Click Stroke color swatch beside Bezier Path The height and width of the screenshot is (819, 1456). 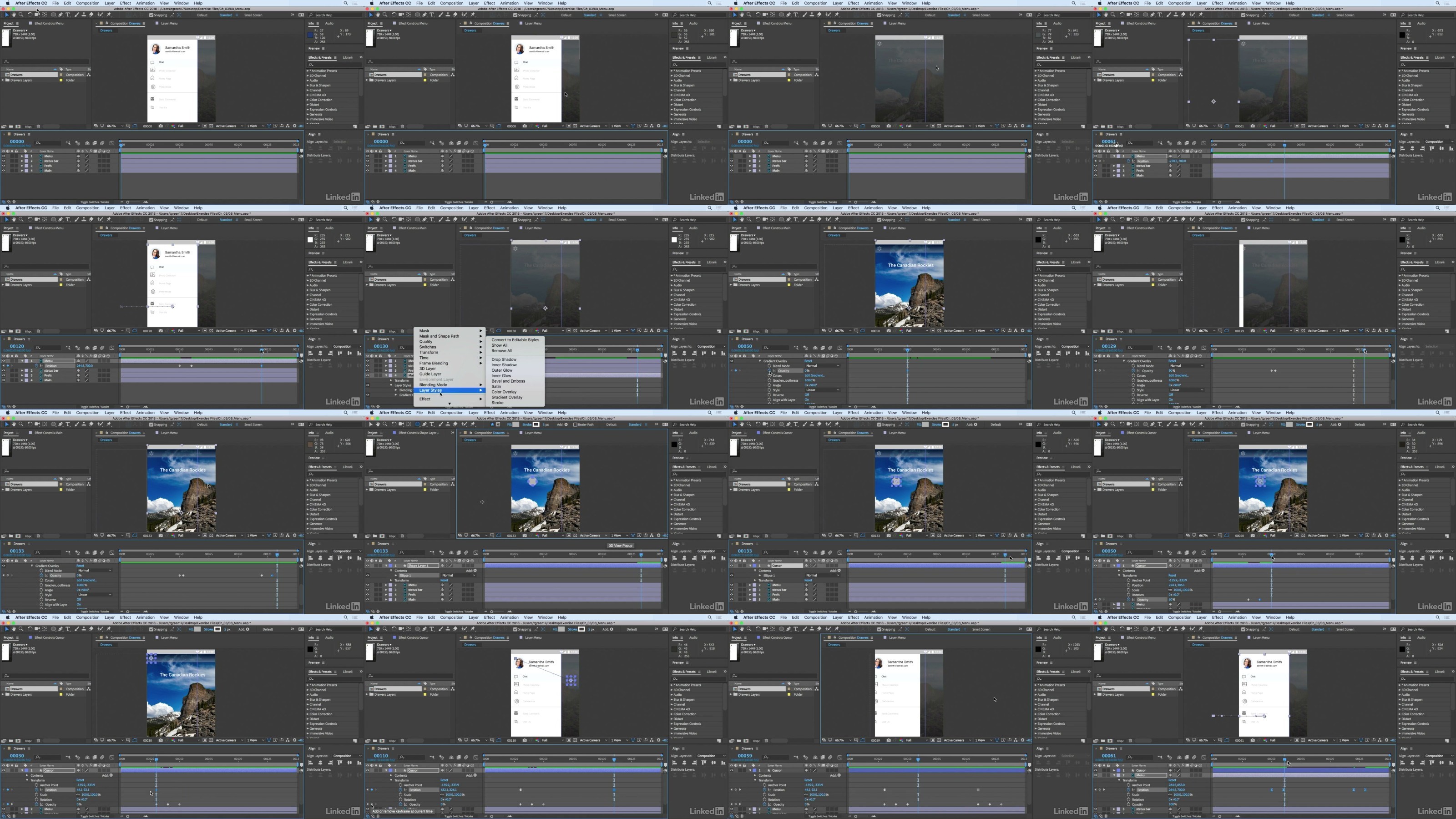536,425
